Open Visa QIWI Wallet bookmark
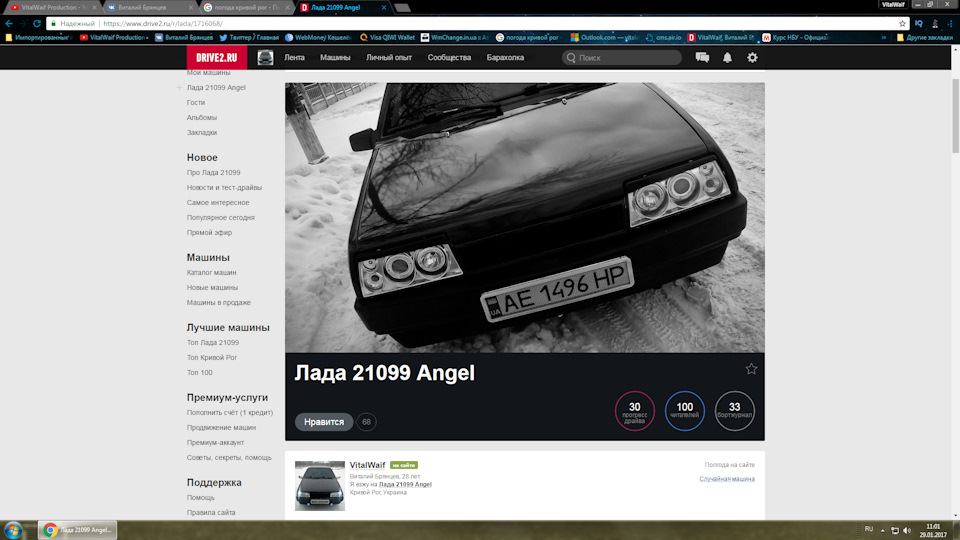The image size is (960, 540). 388,37
